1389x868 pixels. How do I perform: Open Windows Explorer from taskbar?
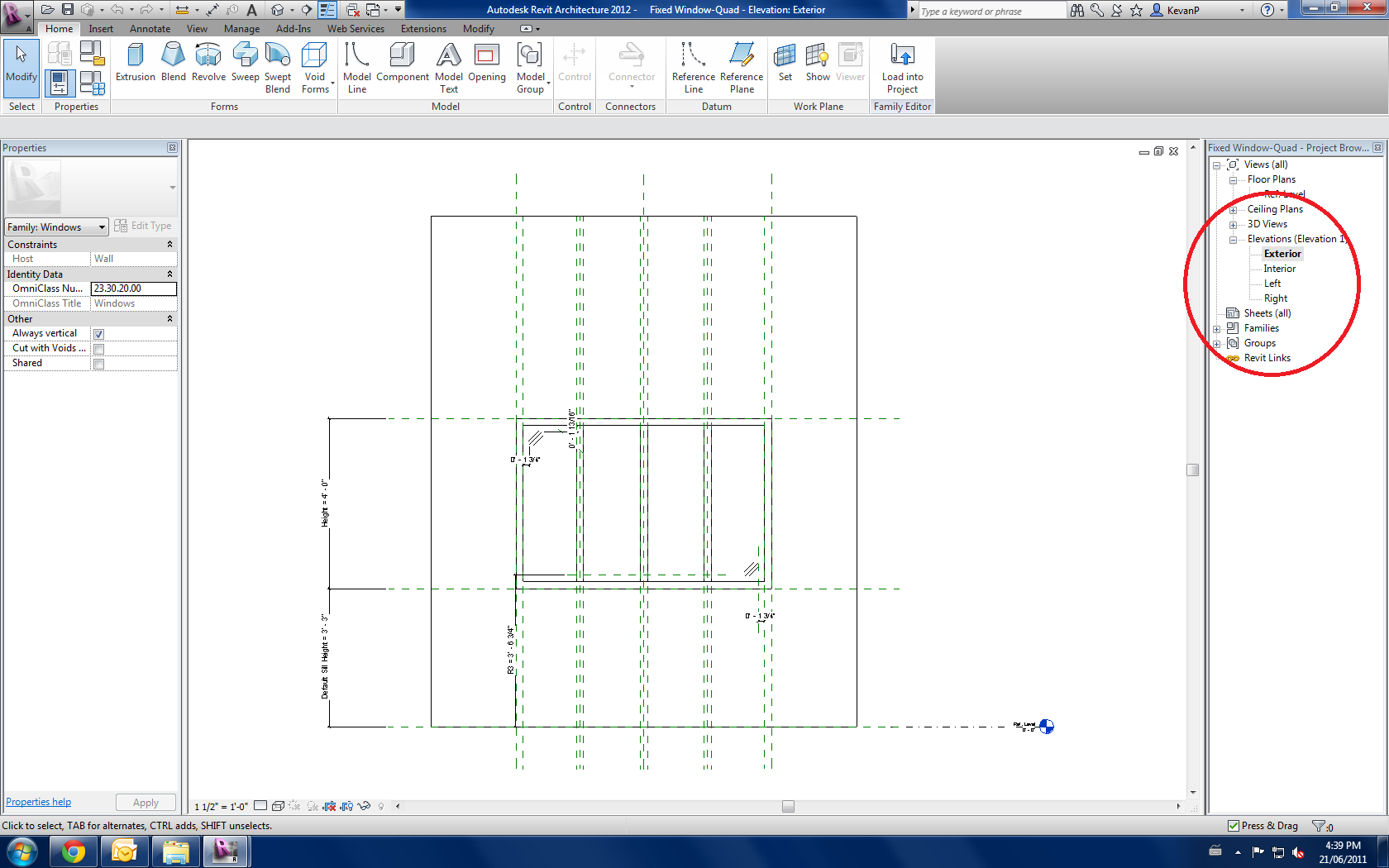click(x=175, y=851)
